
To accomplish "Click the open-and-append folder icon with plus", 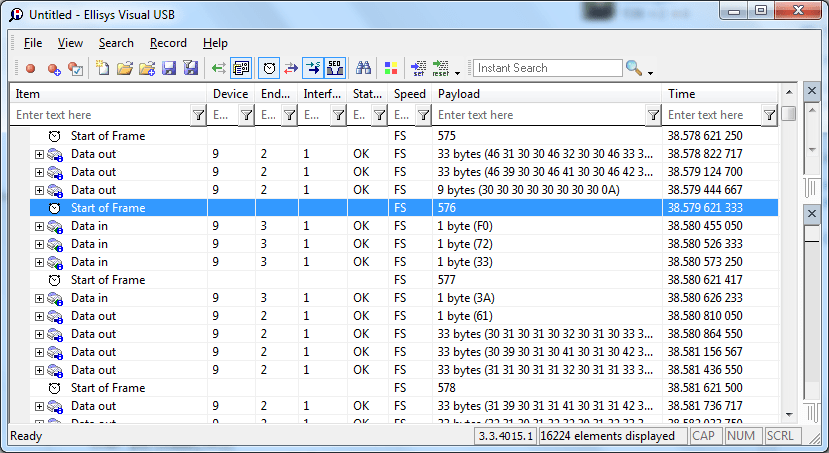I will tap(147, 68).
